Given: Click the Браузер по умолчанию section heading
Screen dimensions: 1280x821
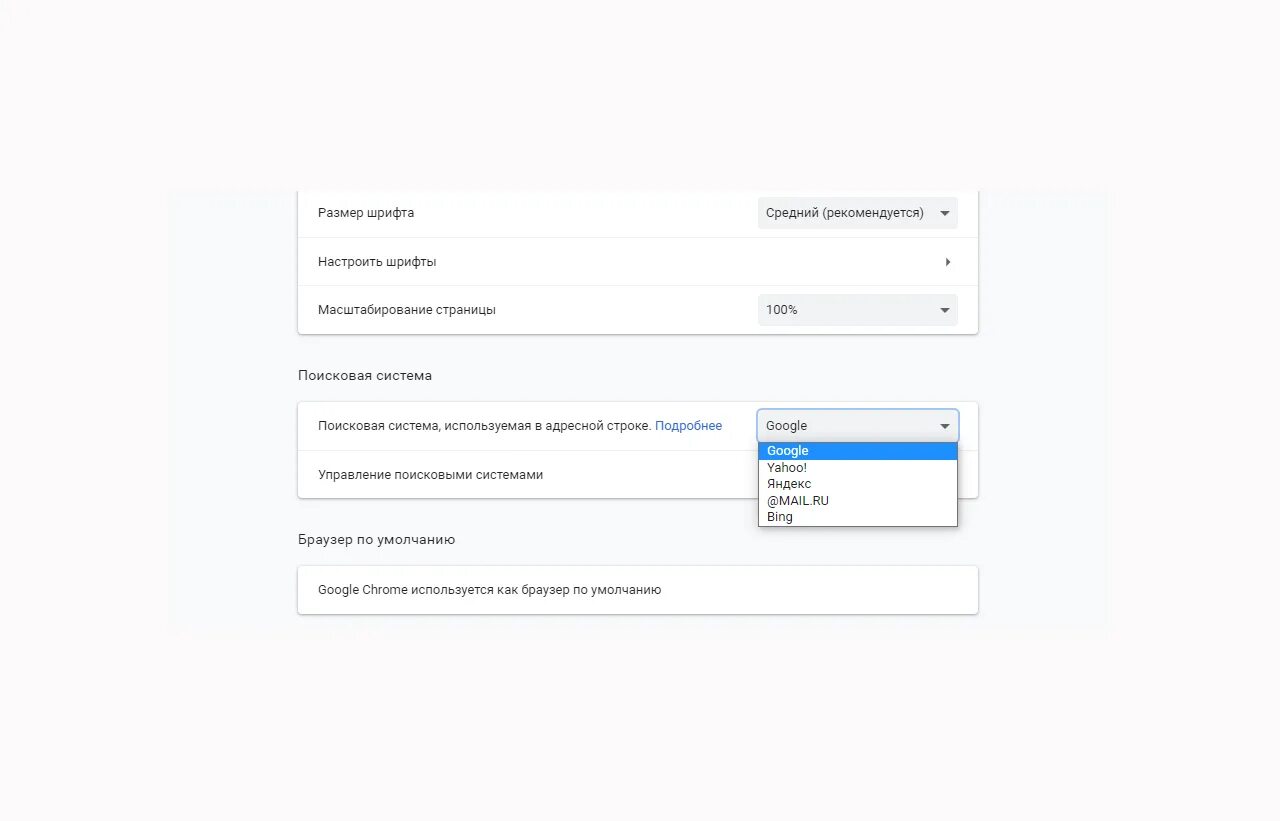Looking at the screenshot, I should [x=376, y=540].
